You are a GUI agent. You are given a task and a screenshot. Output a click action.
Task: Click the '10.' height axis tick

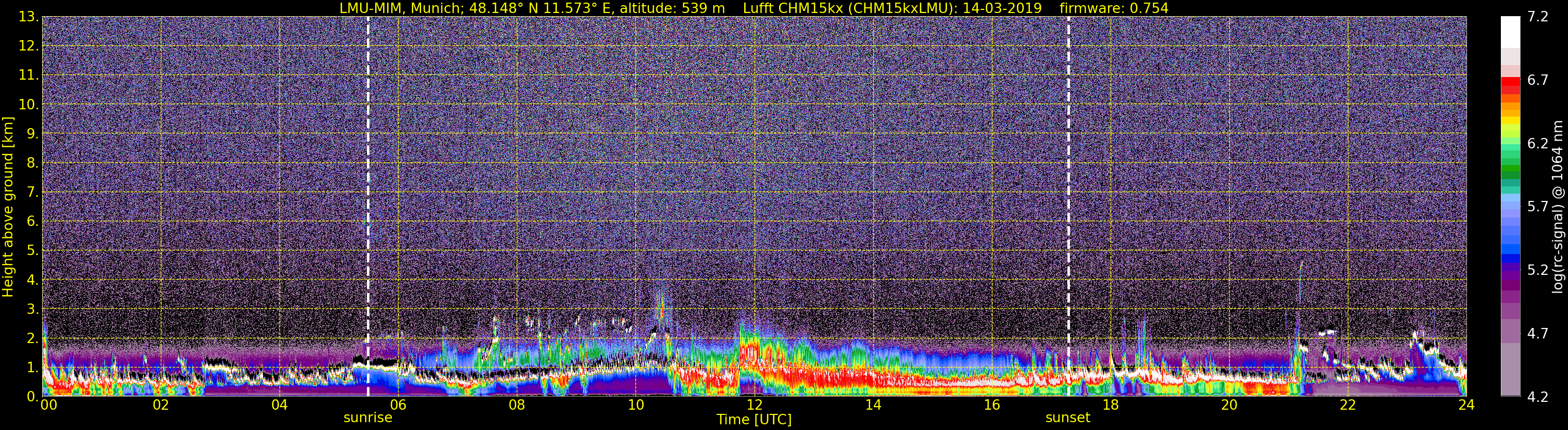point(29,104)
